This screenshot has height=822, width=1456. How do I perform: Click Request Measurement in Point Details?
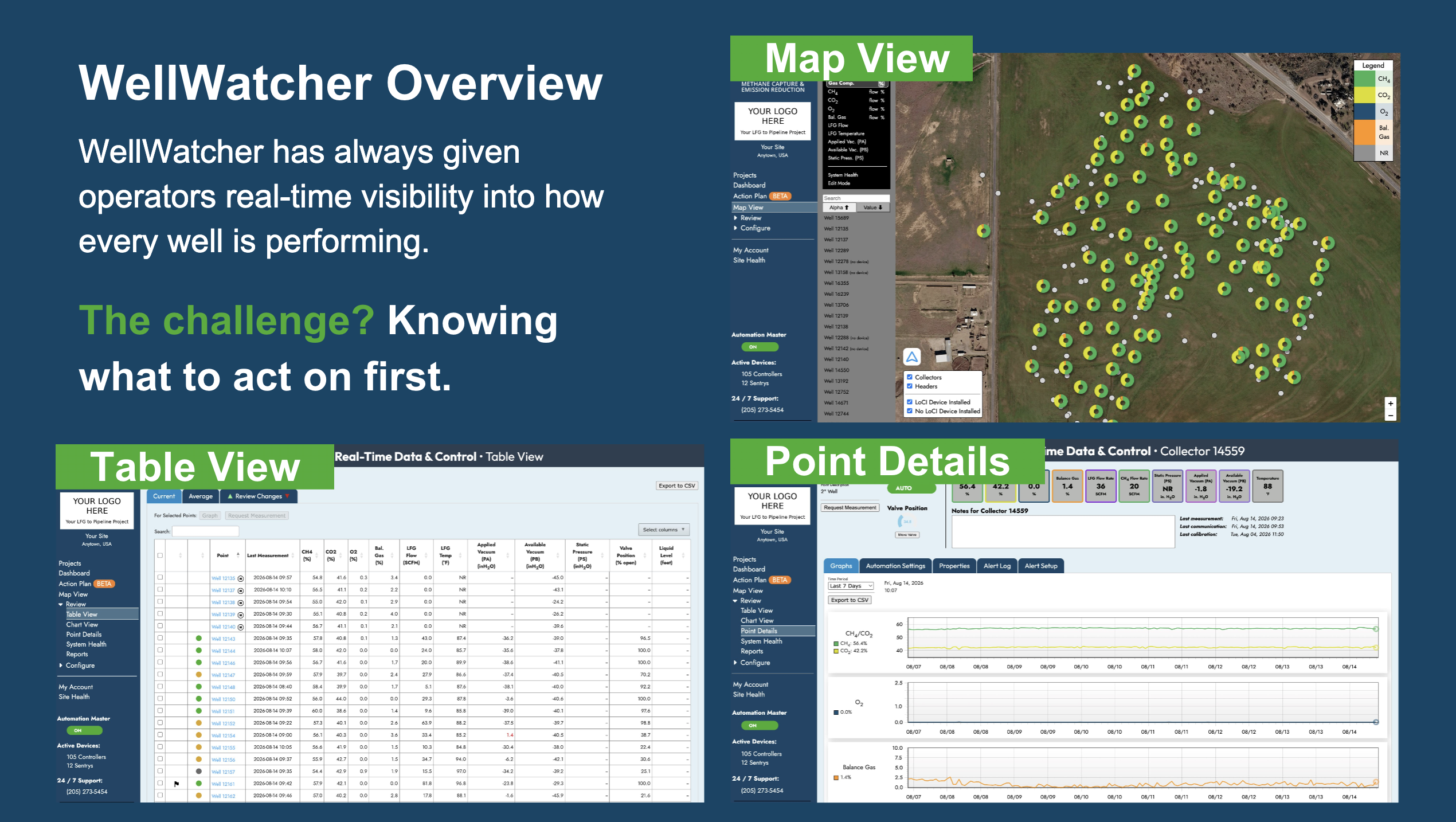[x=850, y=508]
